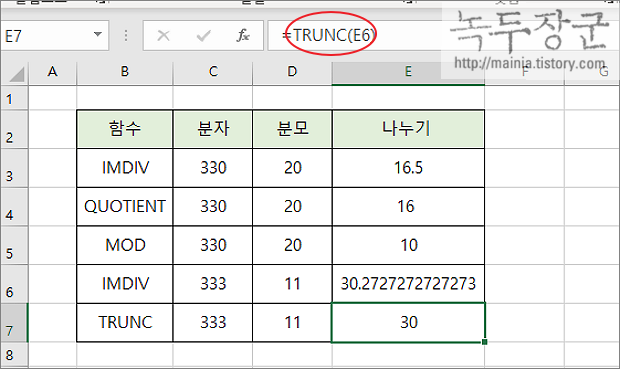Select column C header
Image resolution: width=620 pixels, height=369 pixels.
(x=213, y=73)
